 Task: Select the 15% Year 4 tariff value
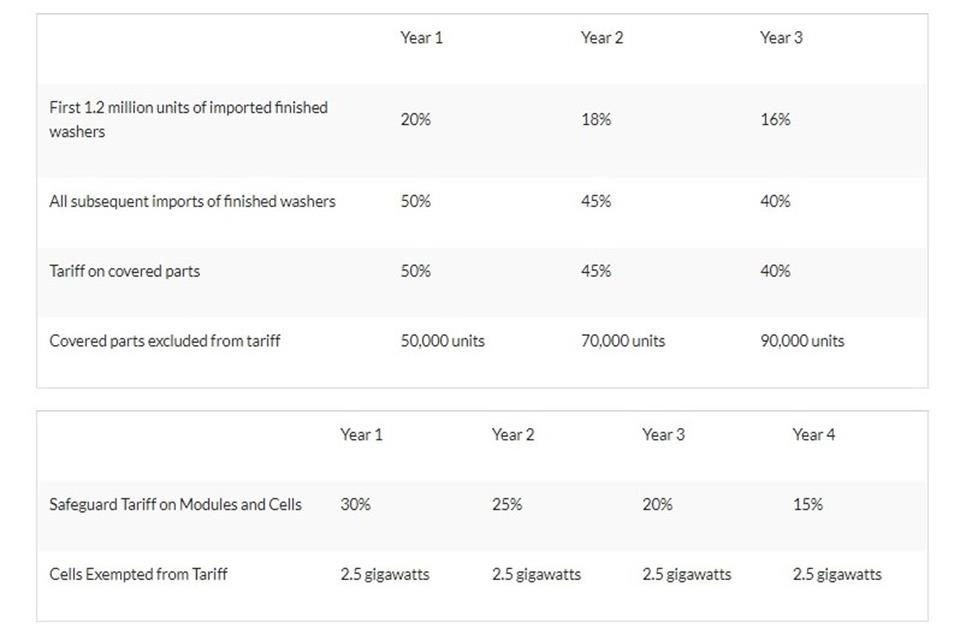click(808, 504)
